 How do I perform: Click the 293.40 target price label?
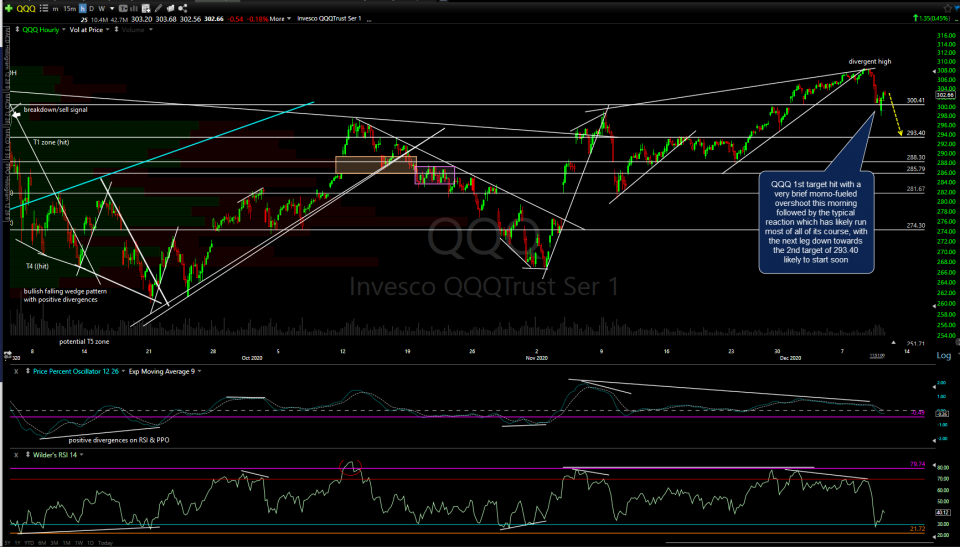point(916,133)
